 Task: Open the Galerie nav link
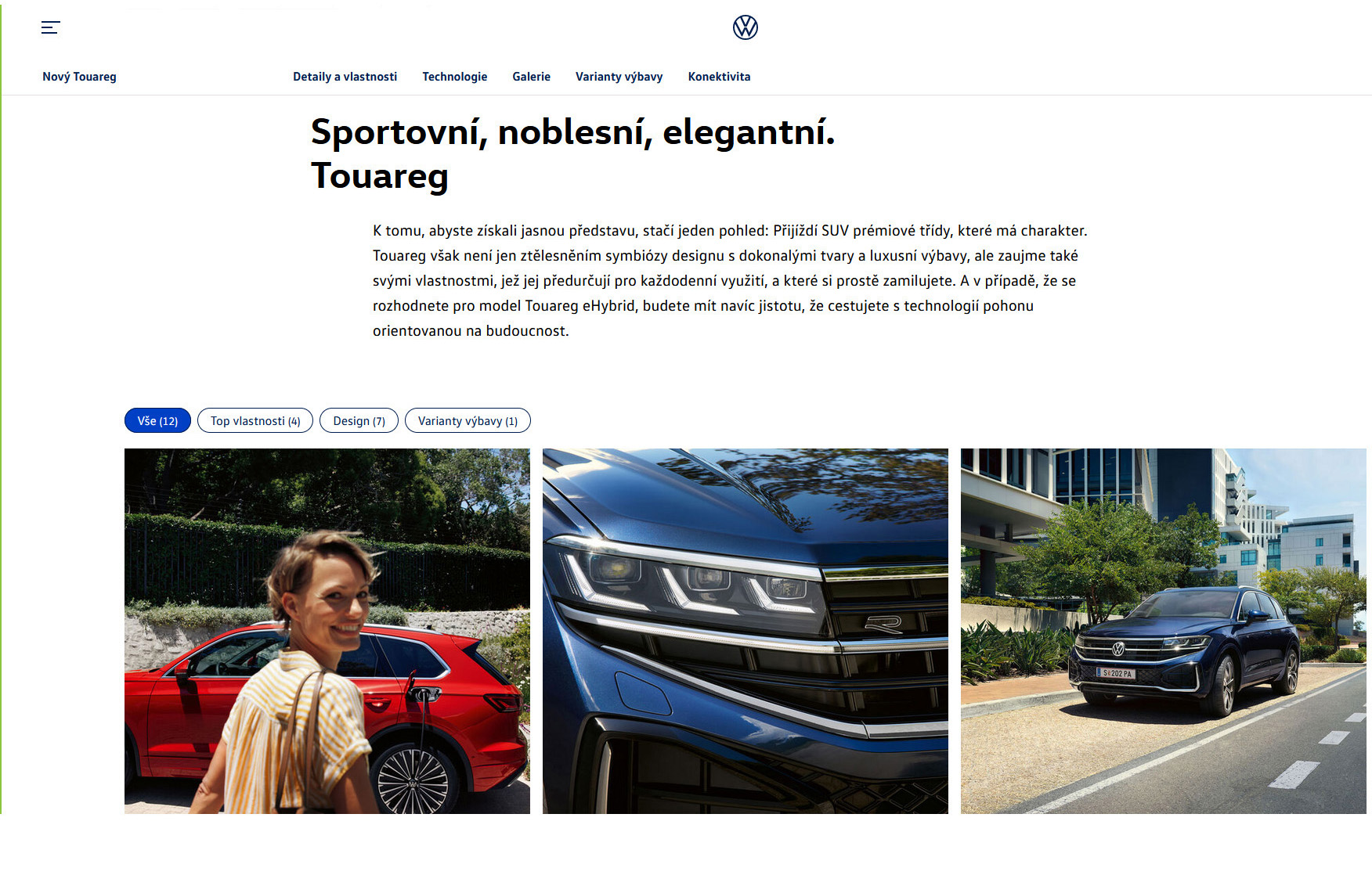pos(531,77)
